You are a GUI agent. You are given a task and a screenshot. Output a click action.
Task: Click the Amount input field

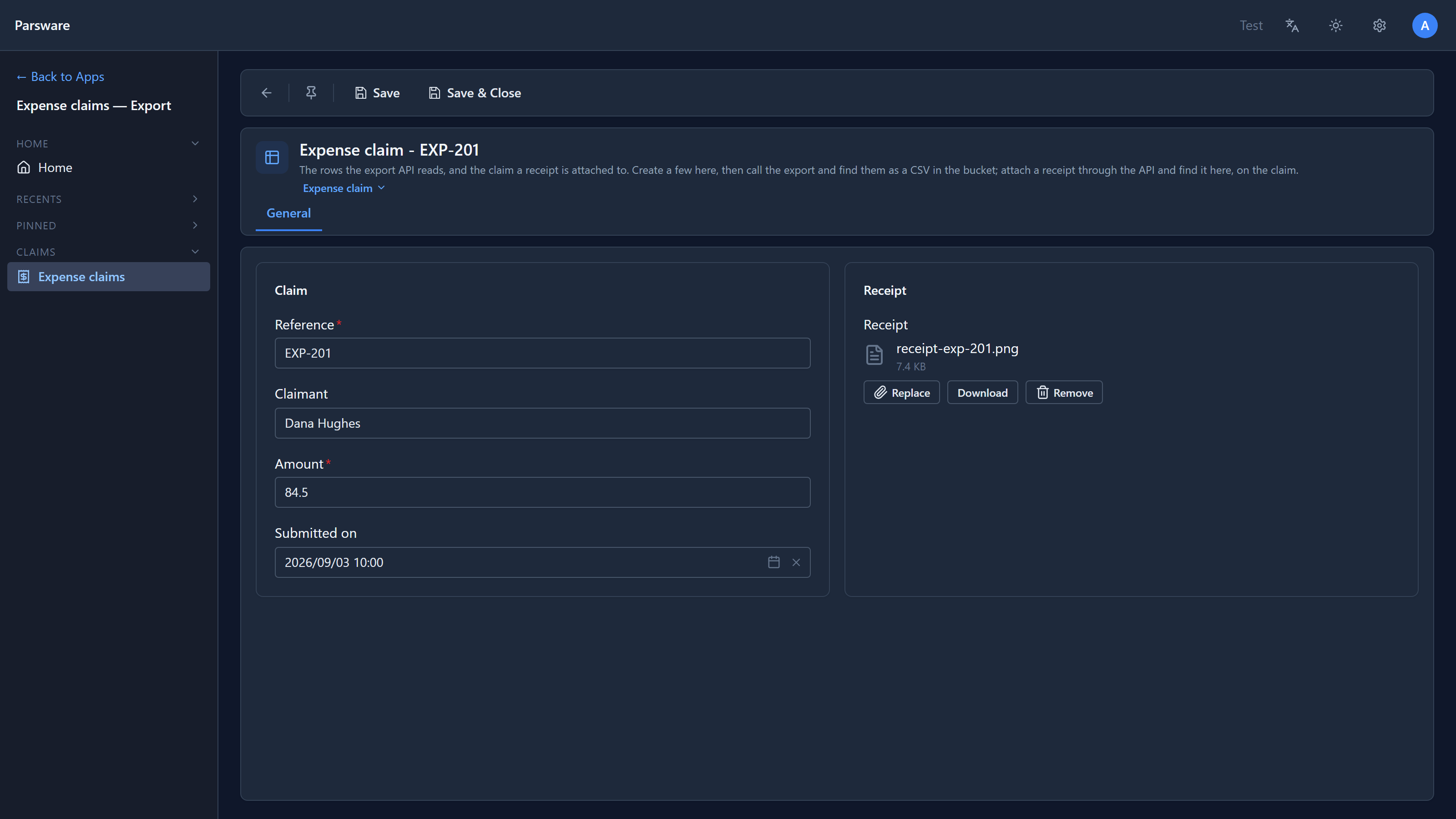542,492
